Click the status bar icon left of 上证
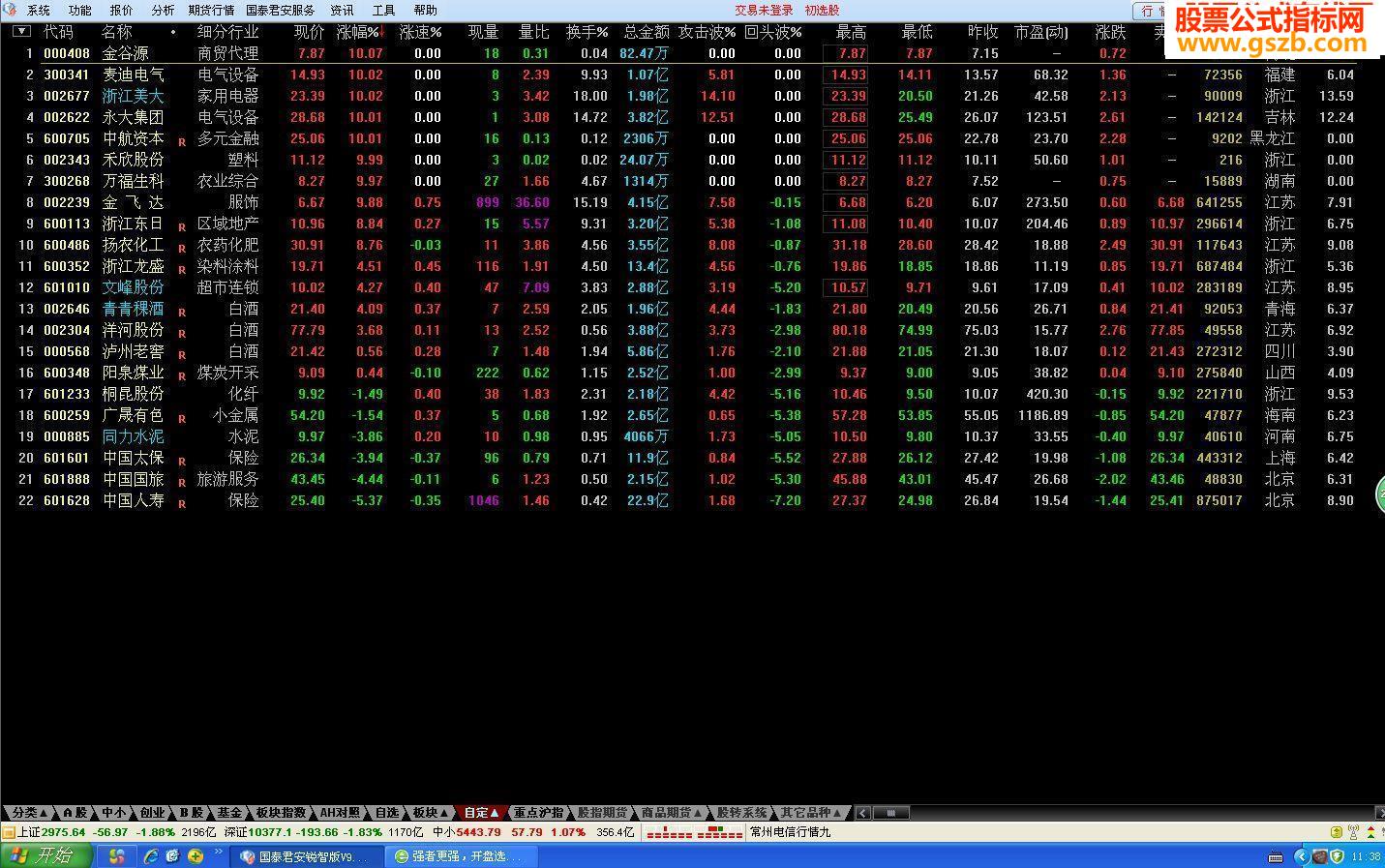Screen dimensions: 1385x868 [8, 832]
